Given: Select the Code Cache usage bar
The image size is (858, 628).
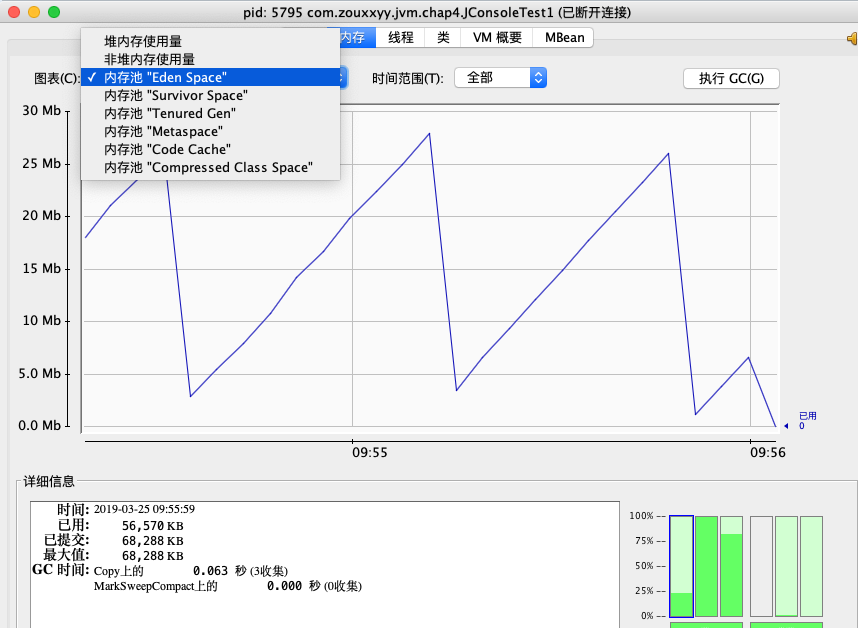Looking at the screenshot, I should (786, 565).
